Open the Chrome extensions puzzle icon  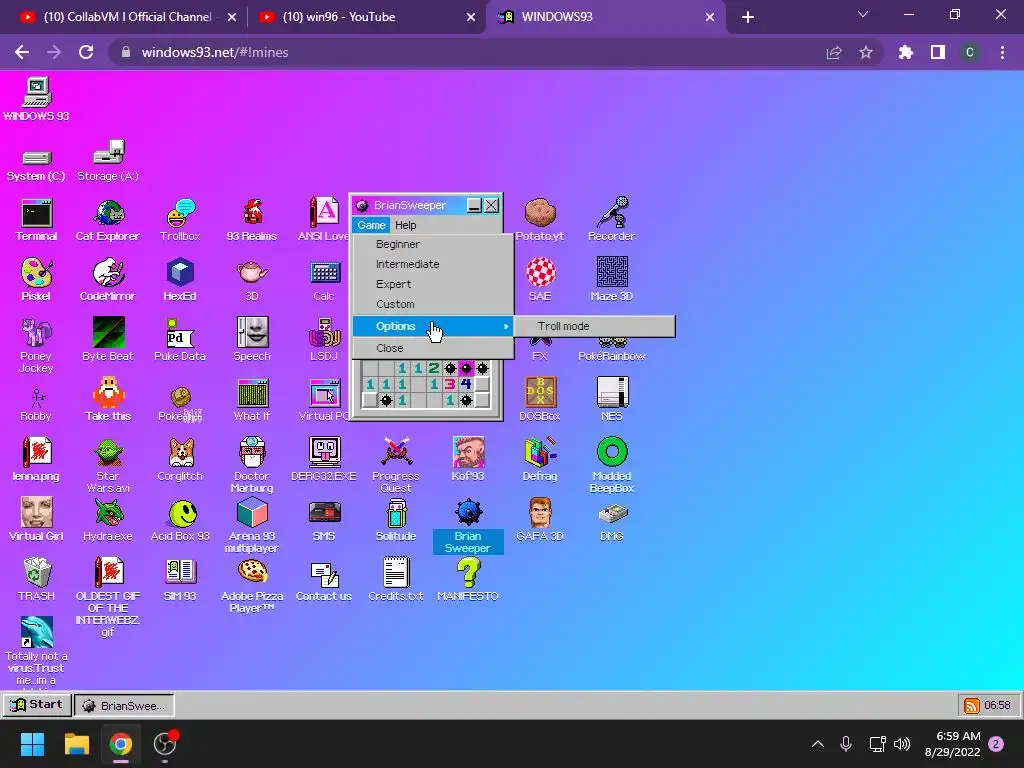(x=905, y=52)
